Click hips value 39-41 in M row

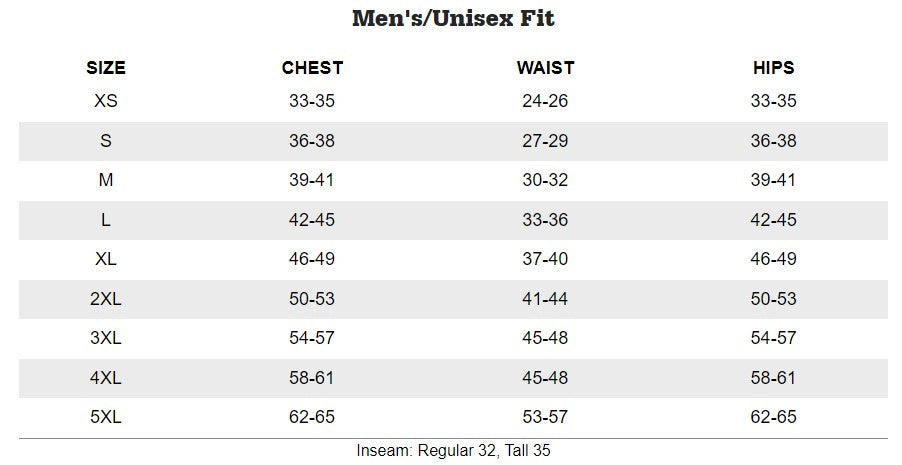point(773,180)
